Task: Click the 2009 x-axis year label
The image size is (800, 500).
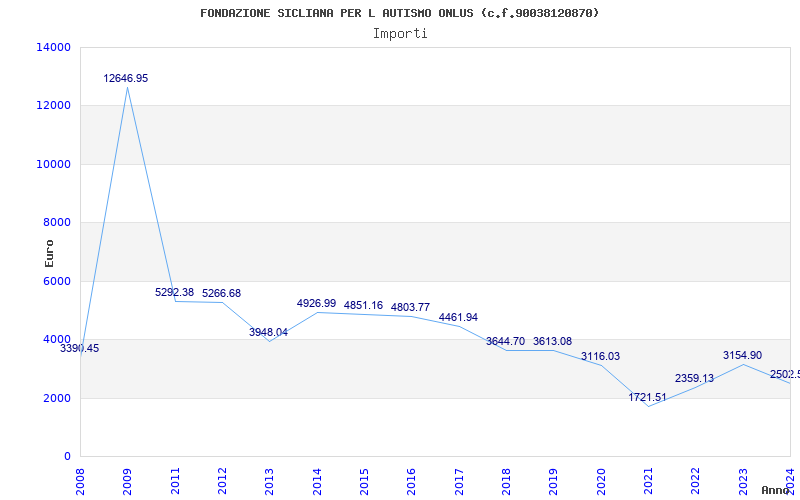Action: (x=127, y=481)
